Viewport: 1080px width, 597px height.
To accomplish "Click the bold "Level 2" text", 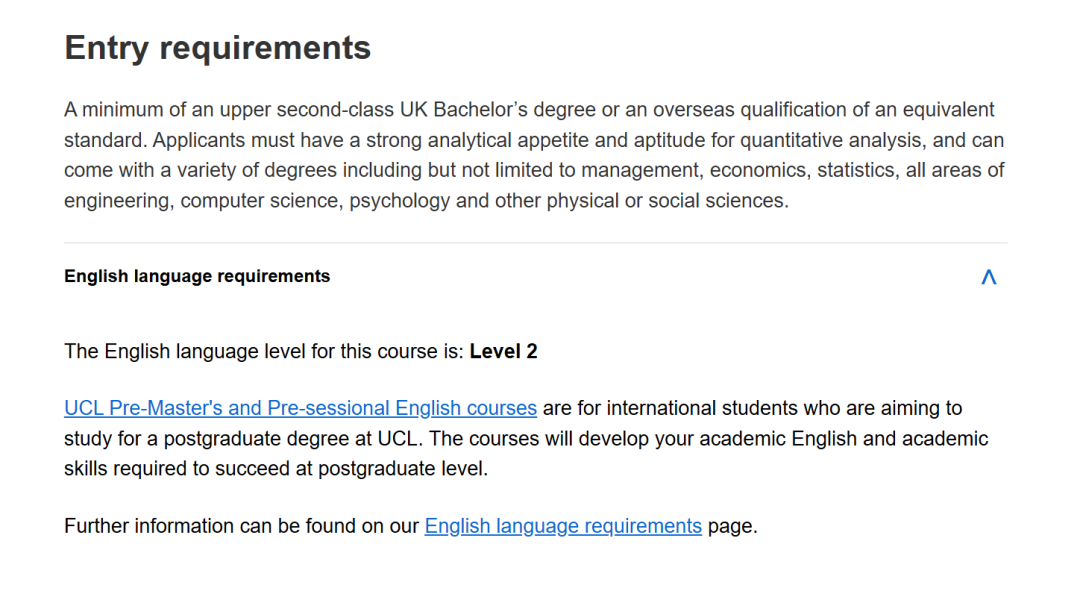I will [x=503, y=351].
